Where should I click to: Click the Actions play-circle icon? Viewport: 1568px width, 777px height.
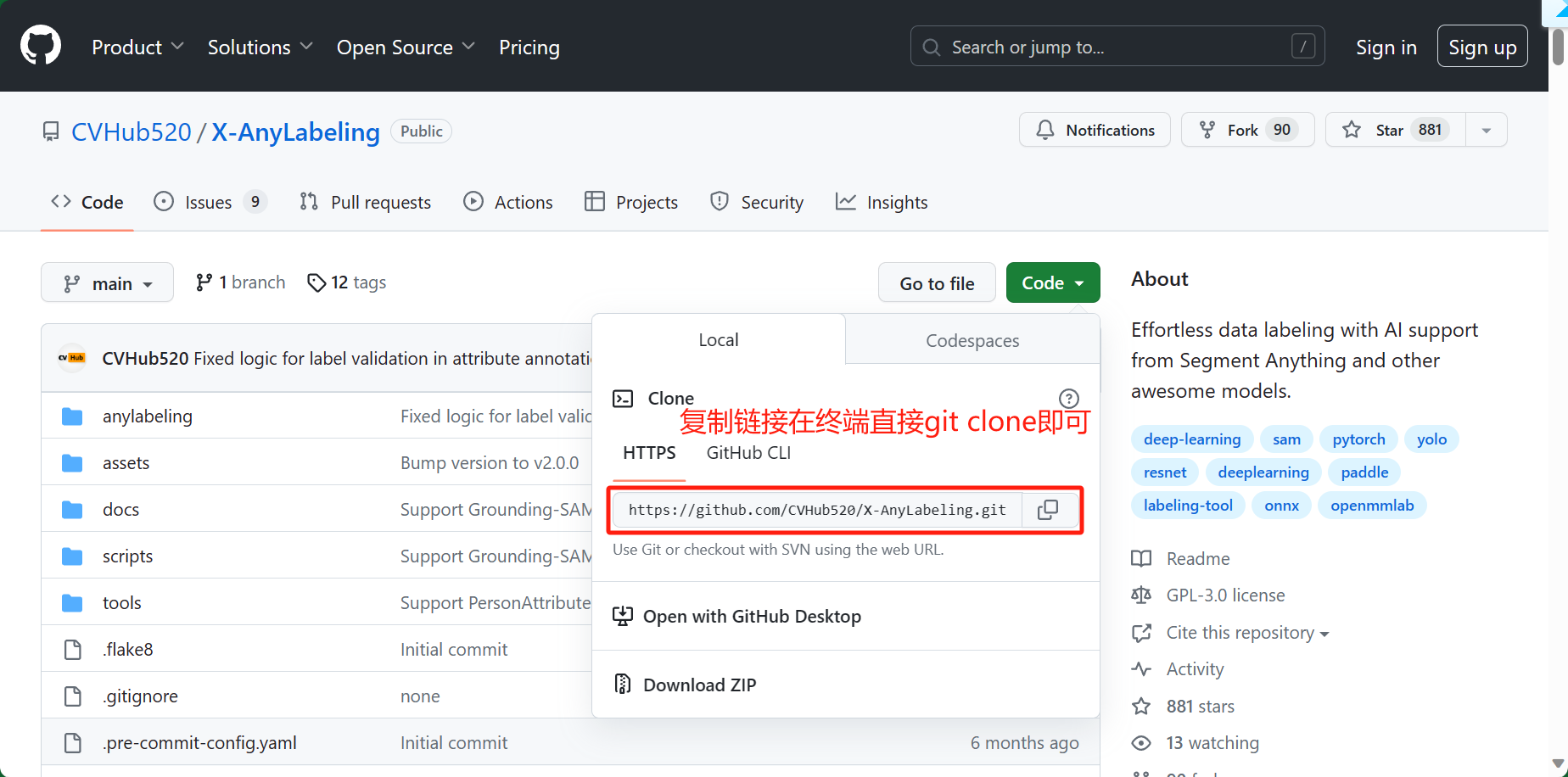tap(473, 201)
